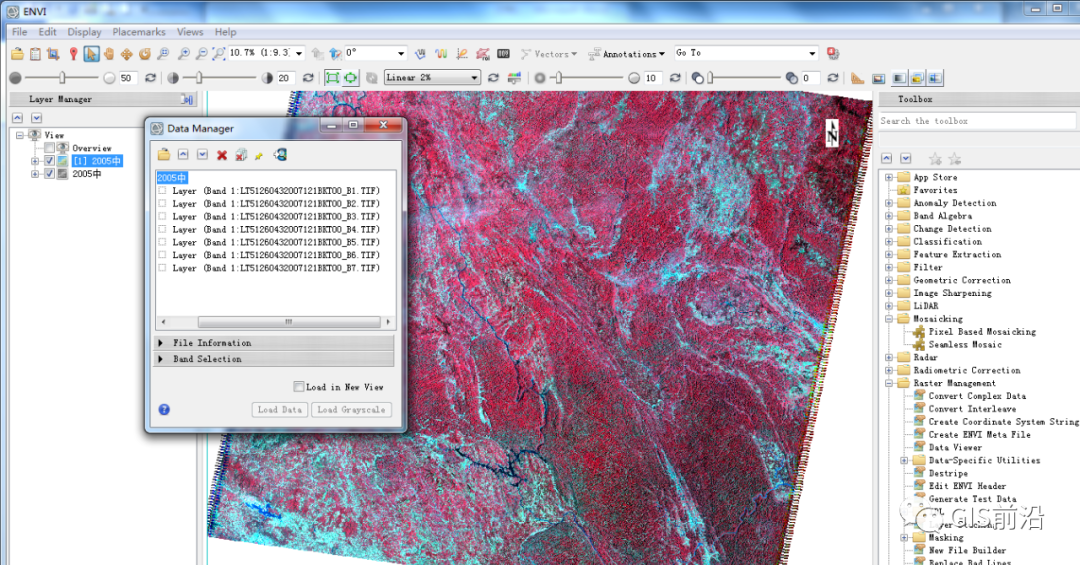Screen dimensions: 1080x565
Task: Check the B3.TIF layer checkbox
Action: pyautogui.click(x=163, y=216)
